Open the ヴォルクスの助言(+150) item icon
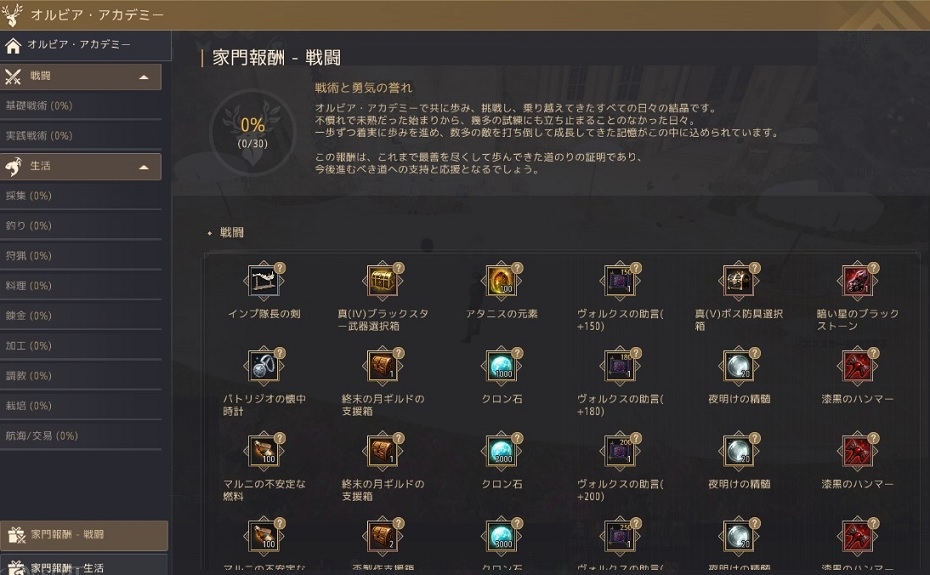Screen dimensions: 930x575 pyautogui.click(x=620, y=281)
